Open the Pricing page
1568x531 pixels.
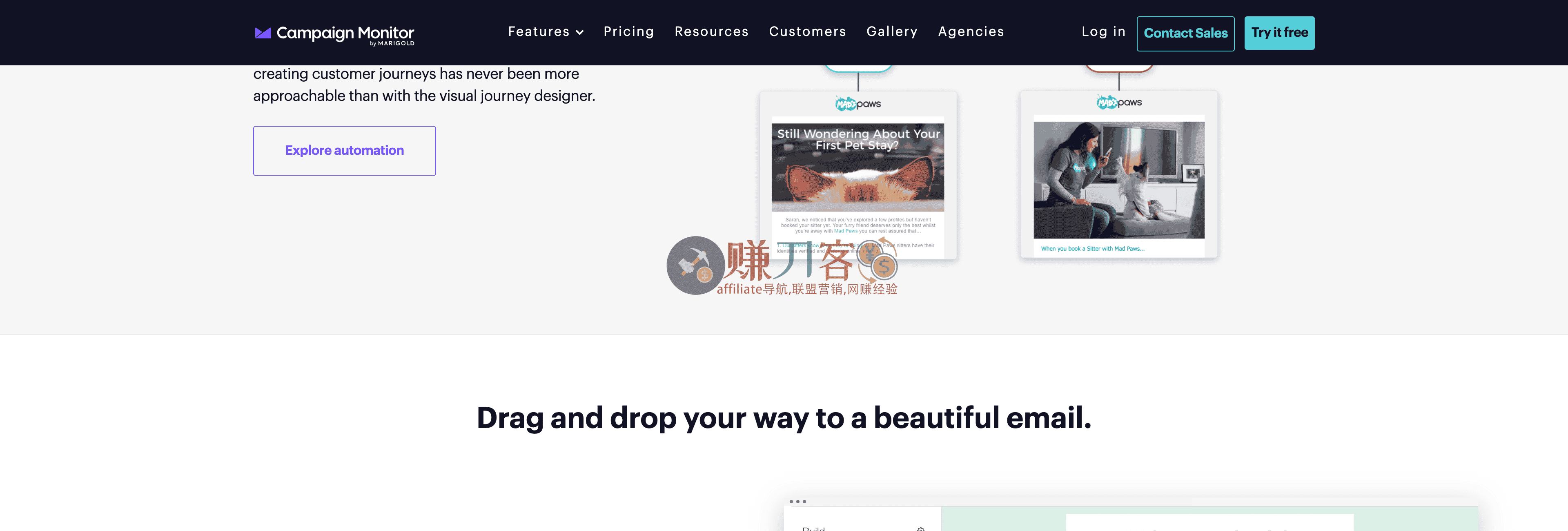(628, 32)
